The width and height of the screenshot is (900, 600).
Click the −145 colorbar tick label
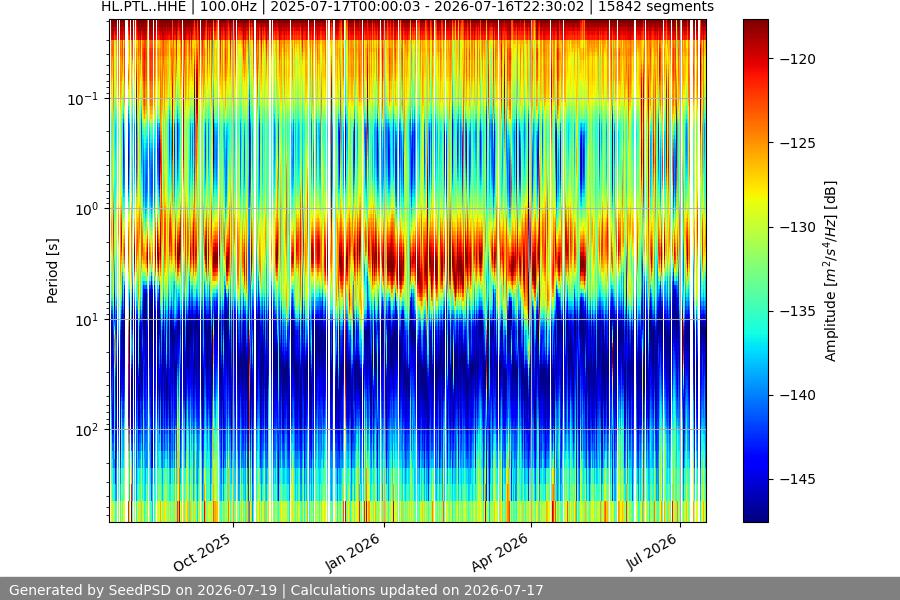[798, 479]
